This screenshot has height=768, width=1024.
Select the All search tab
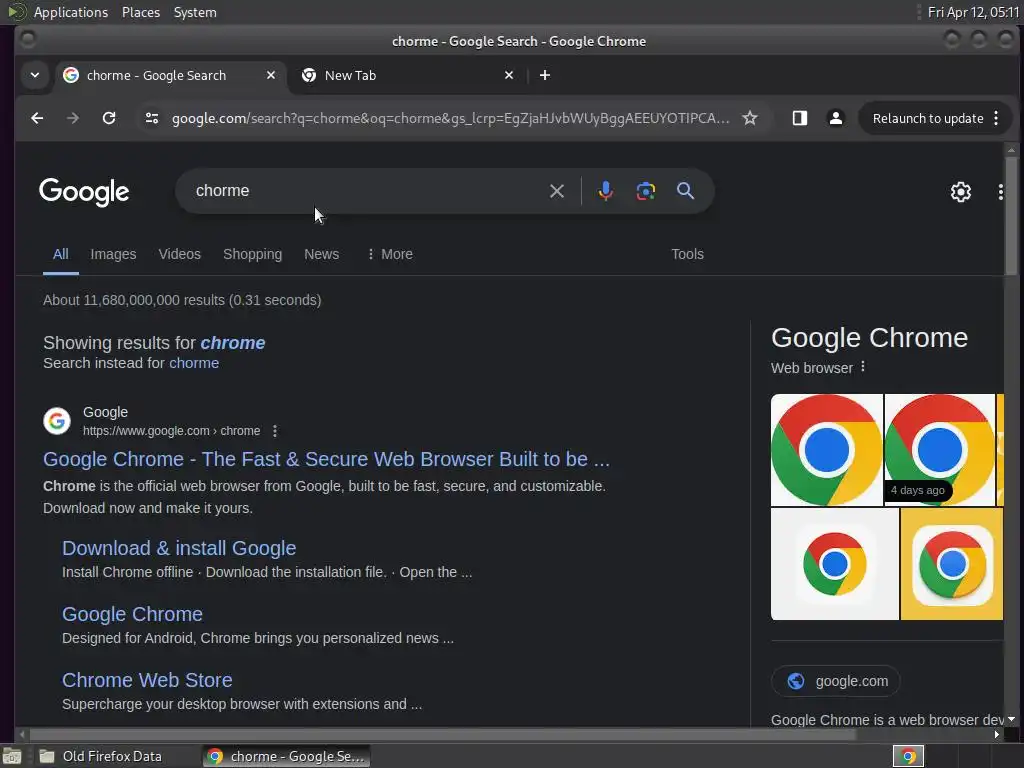click(x=61, y=254)
